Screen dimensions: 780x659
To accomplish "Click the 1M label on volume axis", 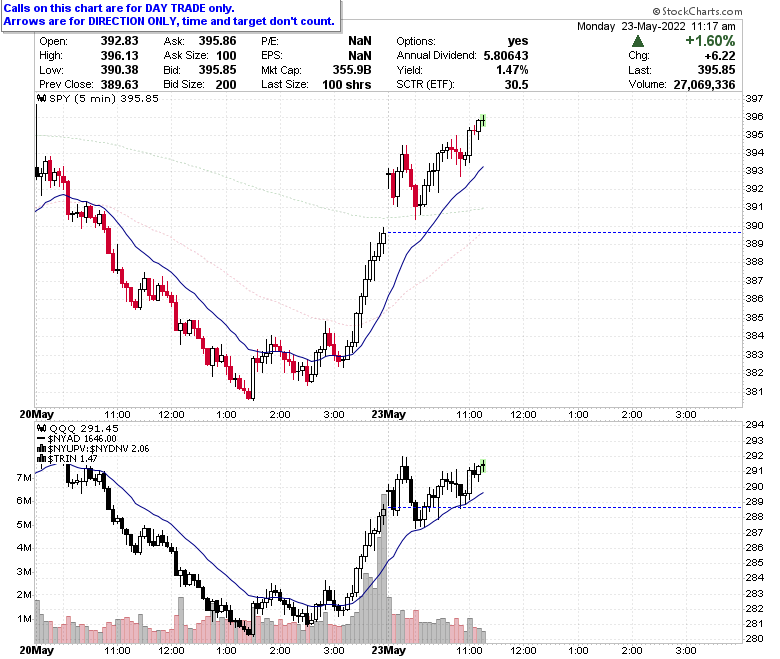I will (24, 619).
